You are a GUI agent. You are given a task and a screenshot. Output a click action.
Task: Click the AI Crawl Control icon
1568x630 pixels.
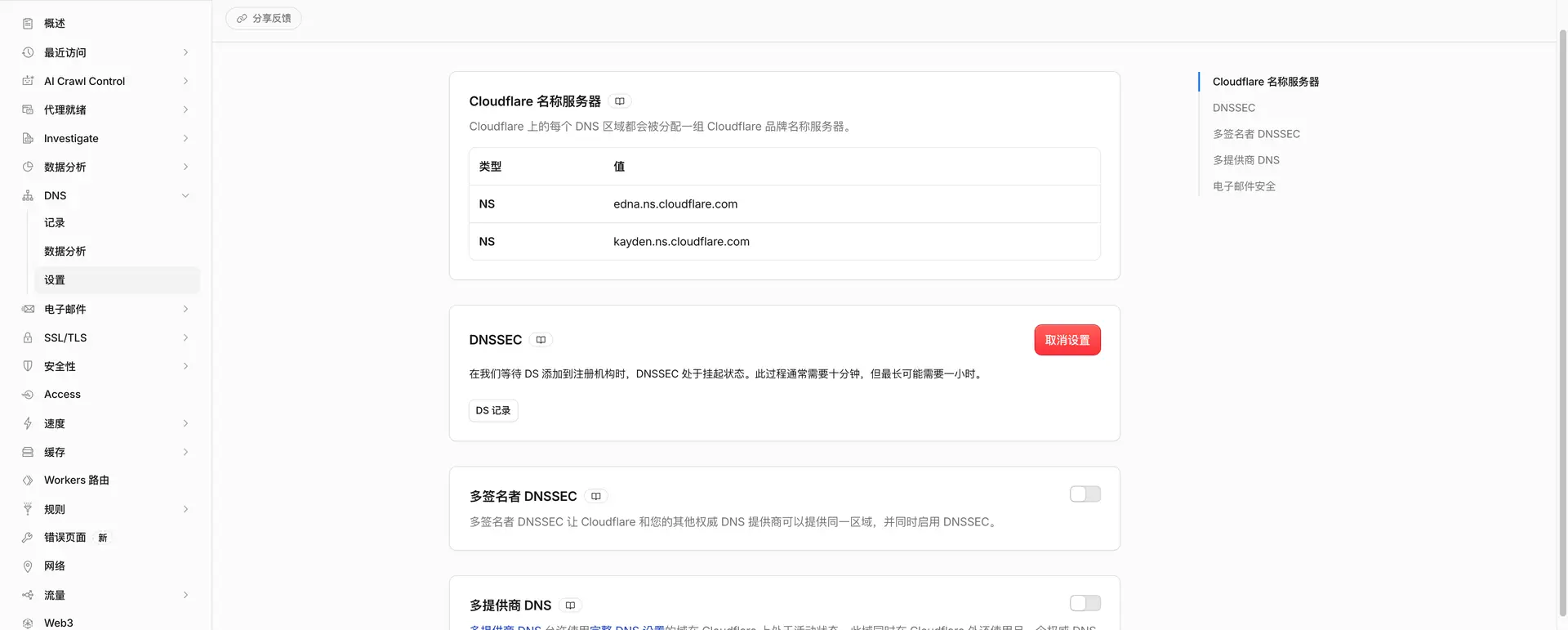click(28, 81)
